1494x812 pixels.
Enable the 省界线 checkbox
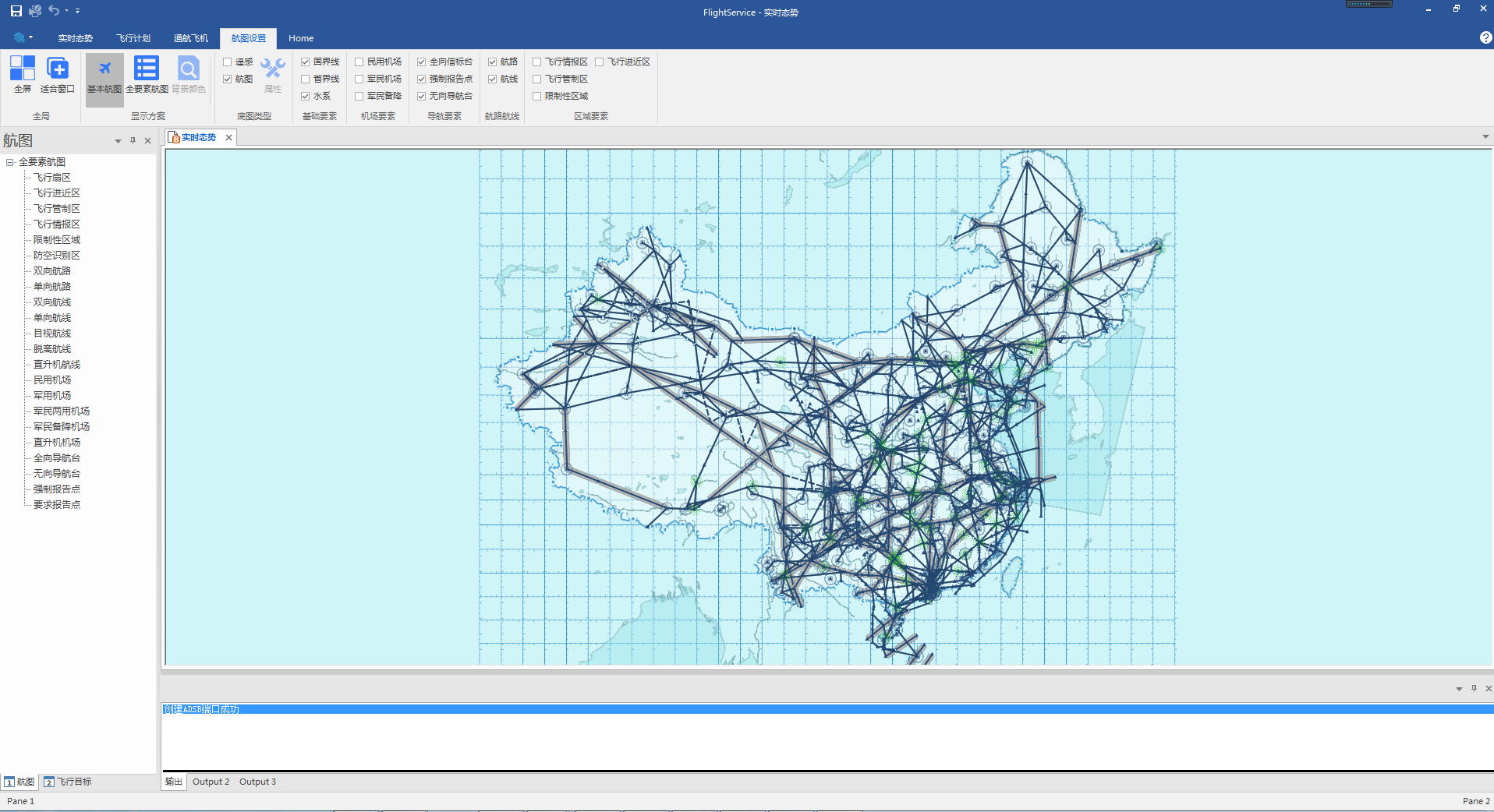coord(306,79)
